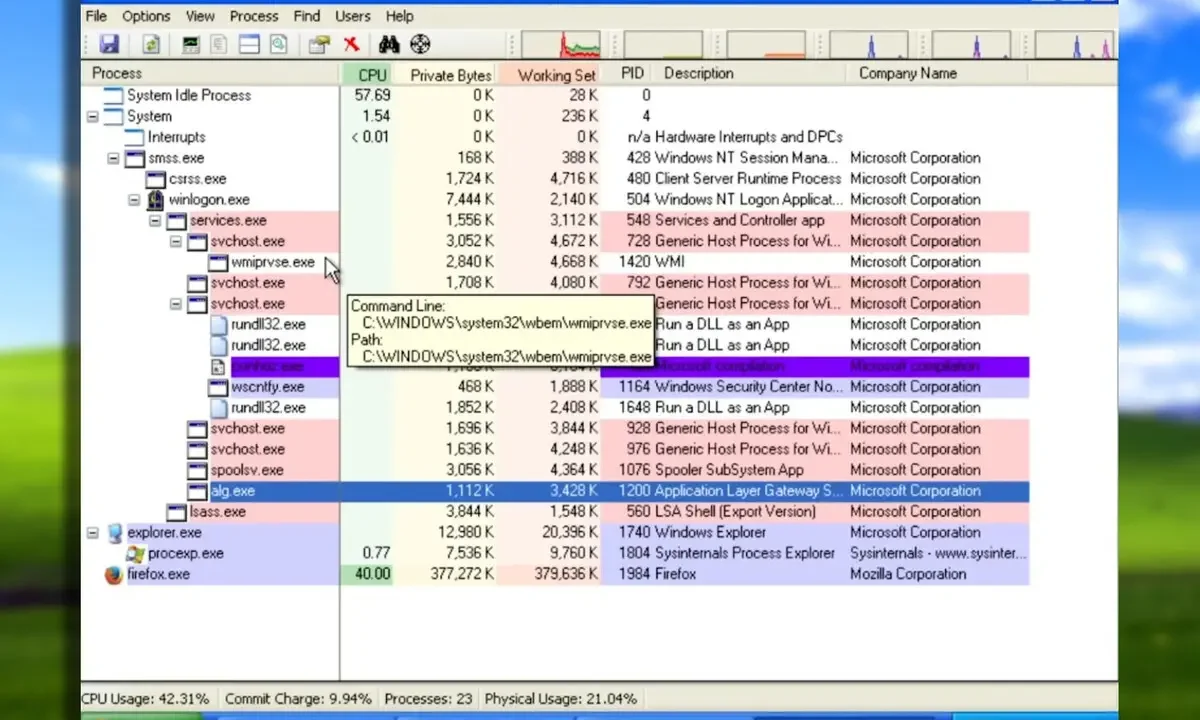The image size is (1200, 720).
Task: Click the Save toolbar icon
Action: (108, 44)
